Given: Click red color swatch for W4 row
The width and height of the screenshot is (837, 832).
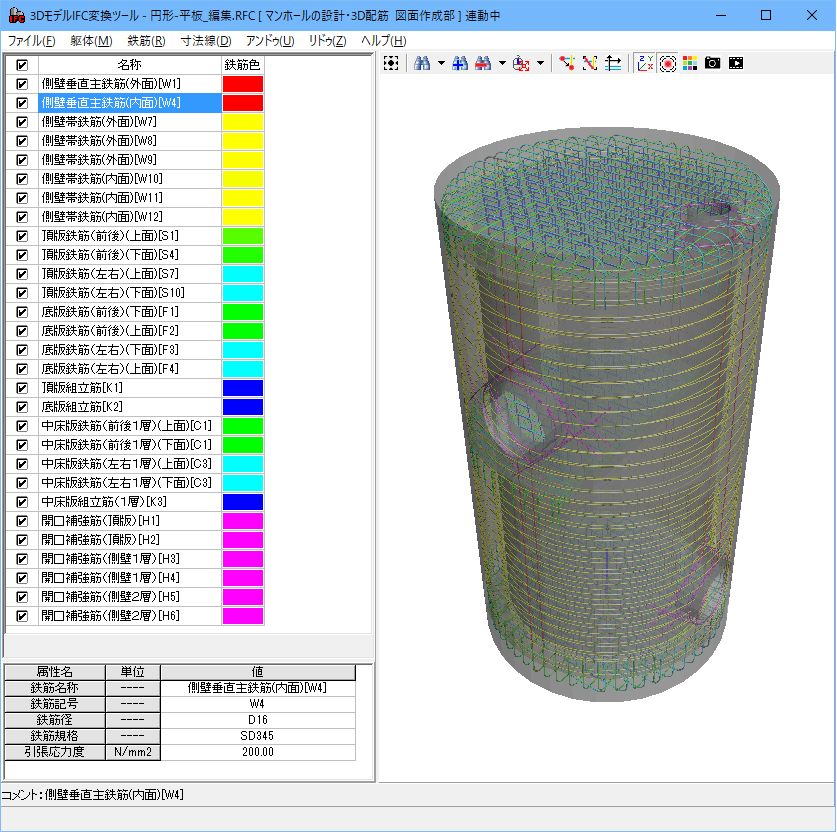Looking at the screenshot, I should point(243,103).
